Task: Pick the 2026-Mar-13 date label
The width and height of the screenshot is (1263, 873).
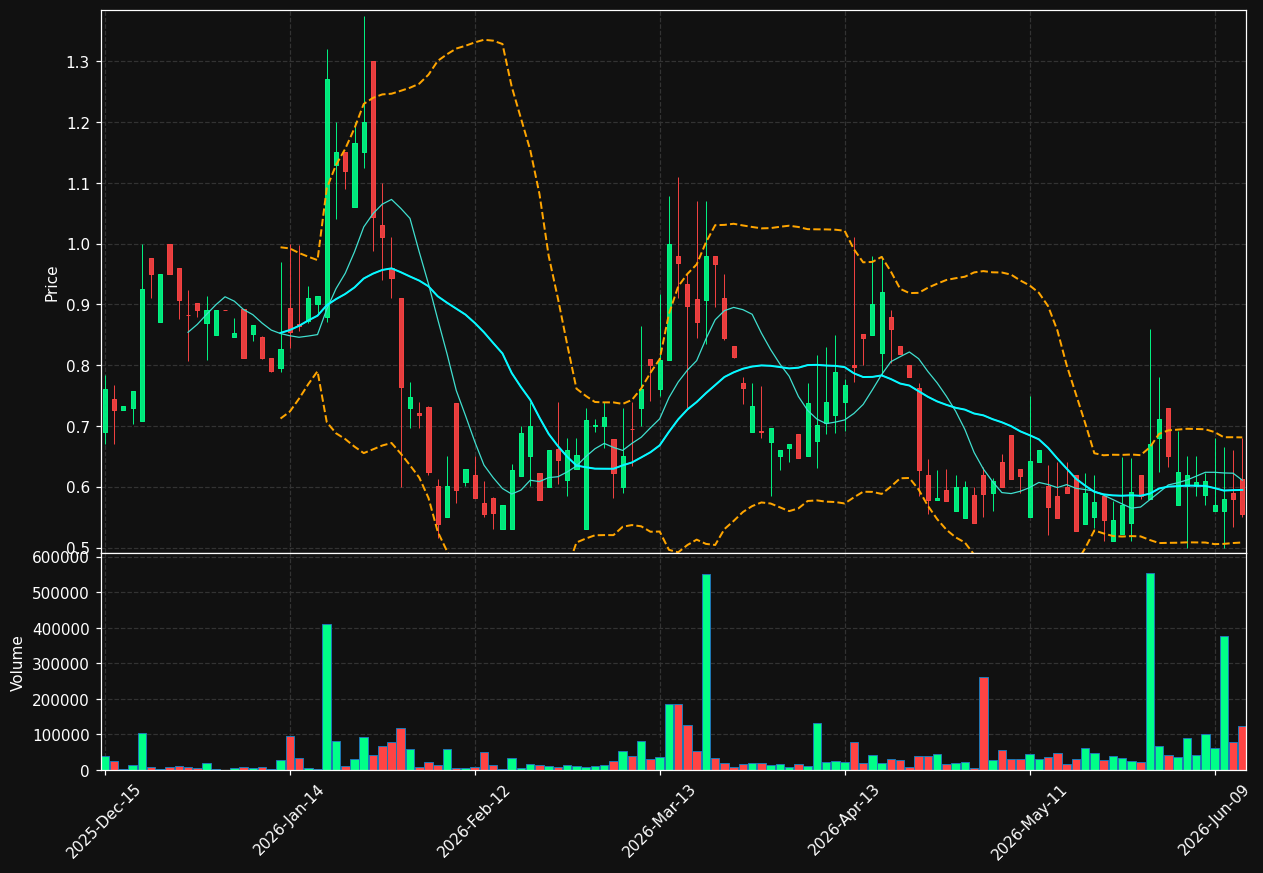Action: (x=658, y=820)
